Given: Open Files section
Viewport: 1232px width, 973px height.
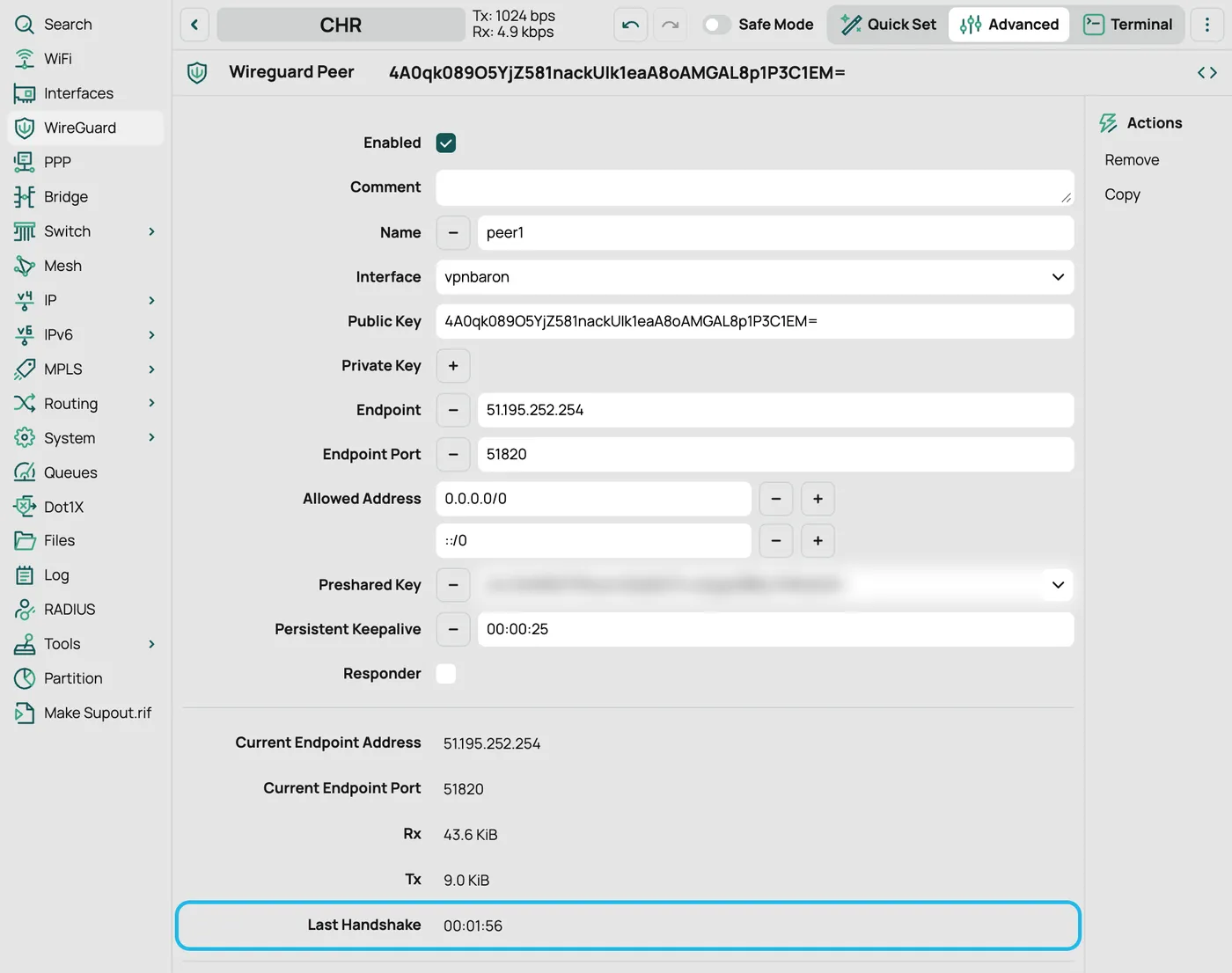Looking at the screenshot, I should coord(44,541).
